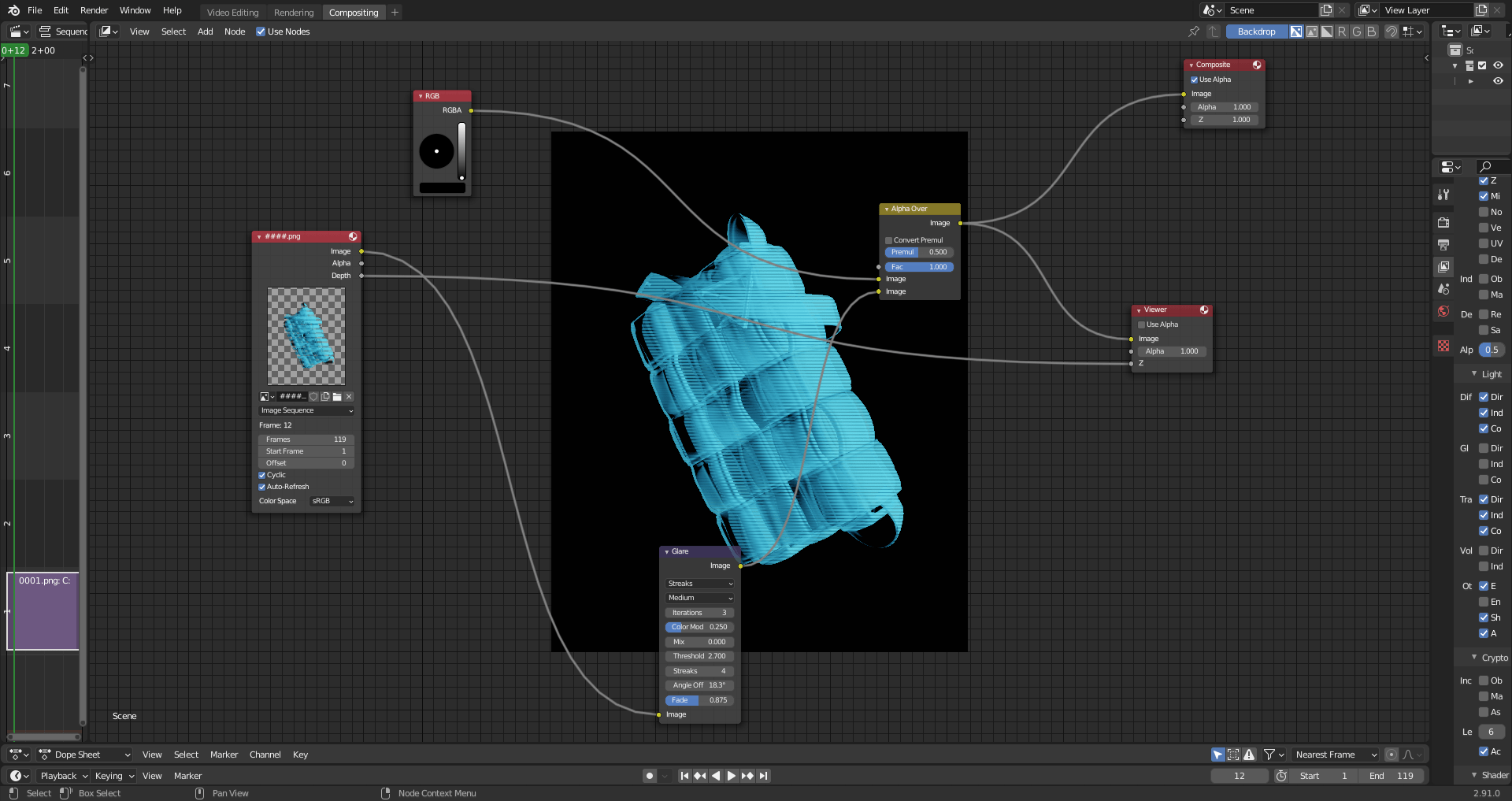Uncheck Use Alpha on the Composite node
The image size is (1512, 801).
click(x=1195, y=80)
